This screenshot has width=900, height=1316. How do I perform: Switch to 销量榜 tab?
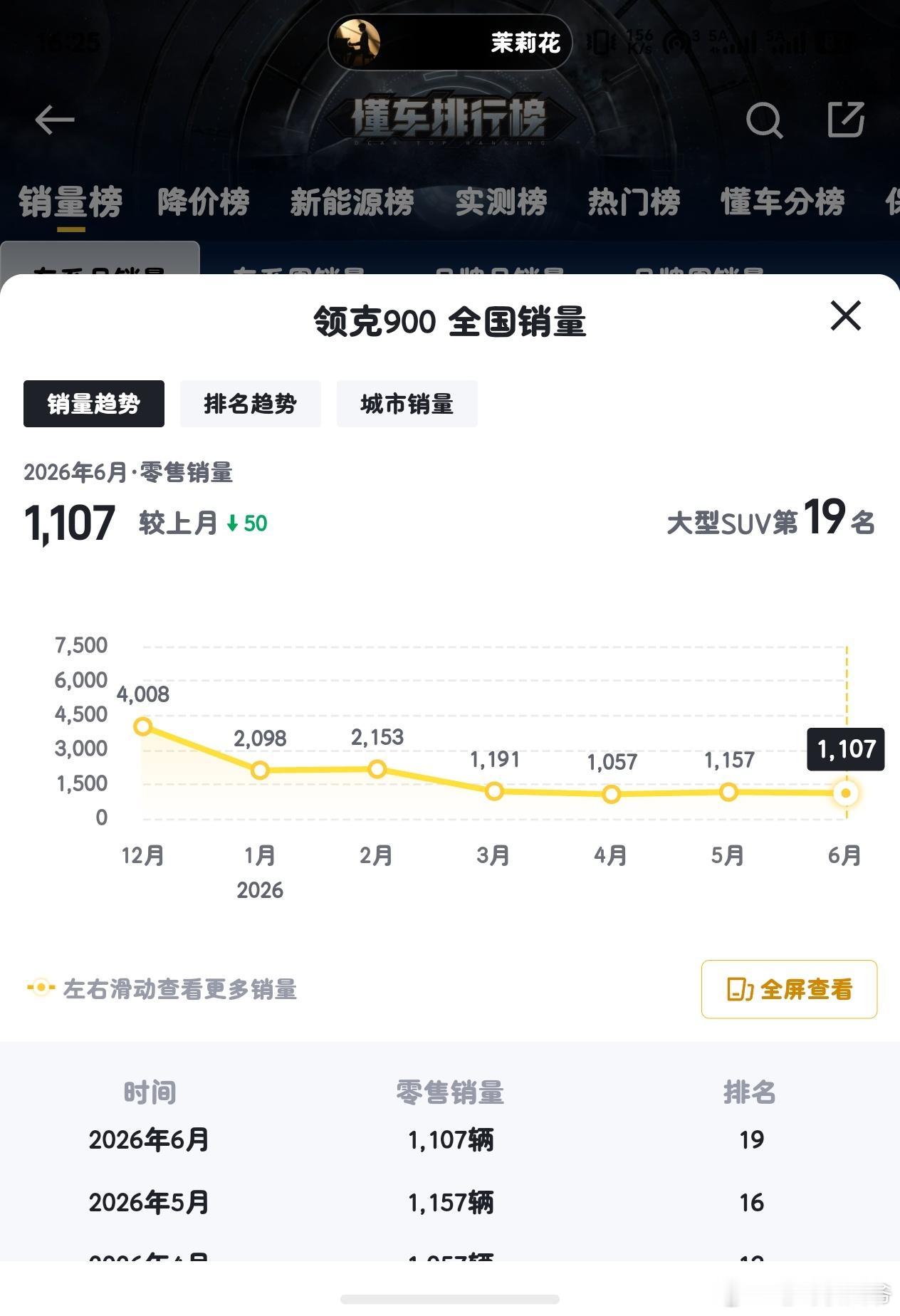pos(70,202)
